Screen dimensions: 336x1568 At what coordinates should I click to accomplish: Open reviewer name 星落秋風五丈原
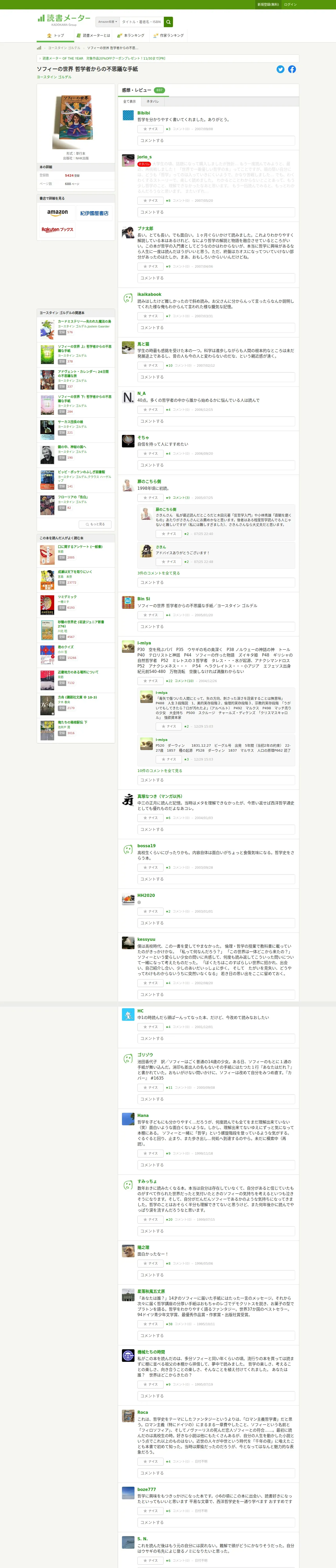pyautogui.click(x=151, y=1292)
